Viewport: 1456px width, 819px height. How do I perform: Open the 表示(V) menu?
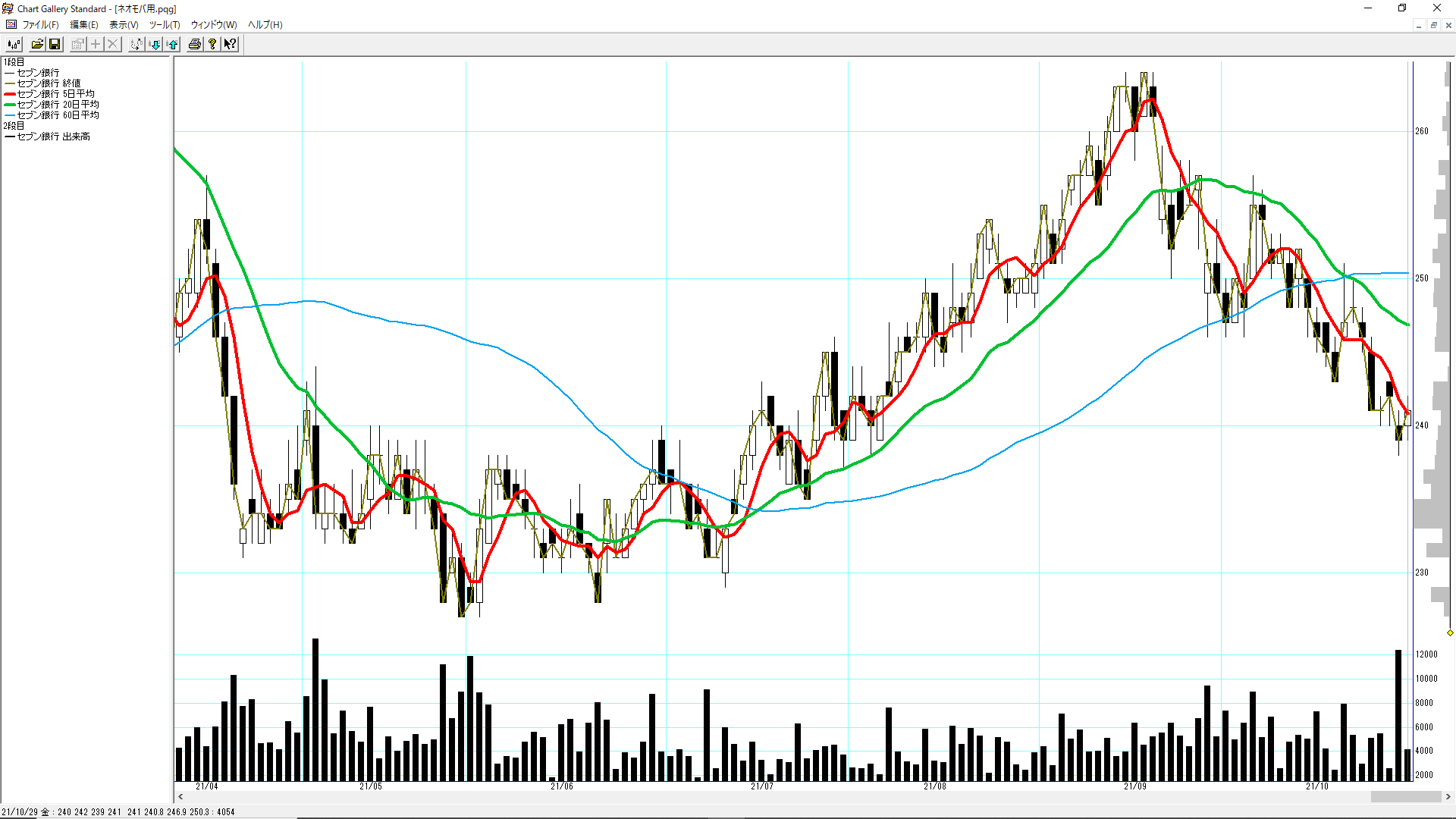click(x=124, y=25)
